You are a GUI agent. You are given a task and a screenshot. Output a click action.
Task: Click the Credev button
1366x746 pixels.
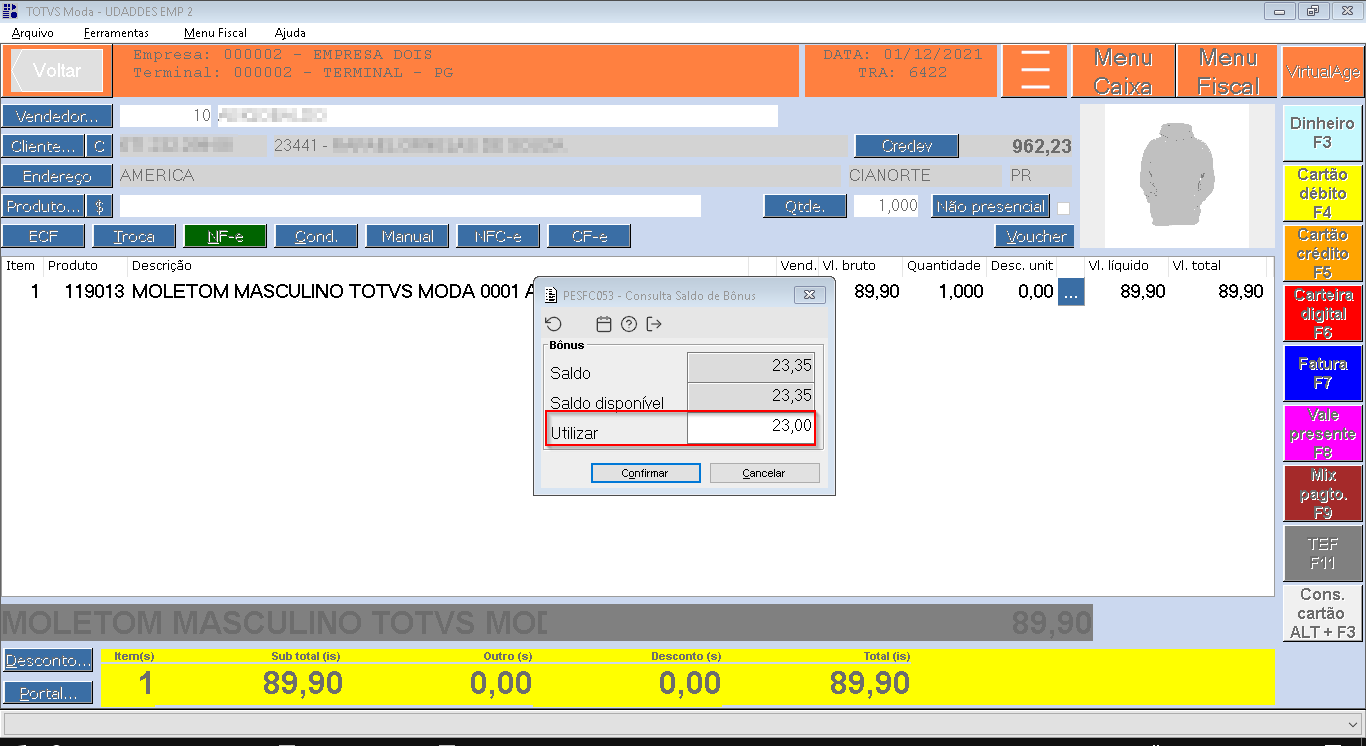(x=907, y=147)
